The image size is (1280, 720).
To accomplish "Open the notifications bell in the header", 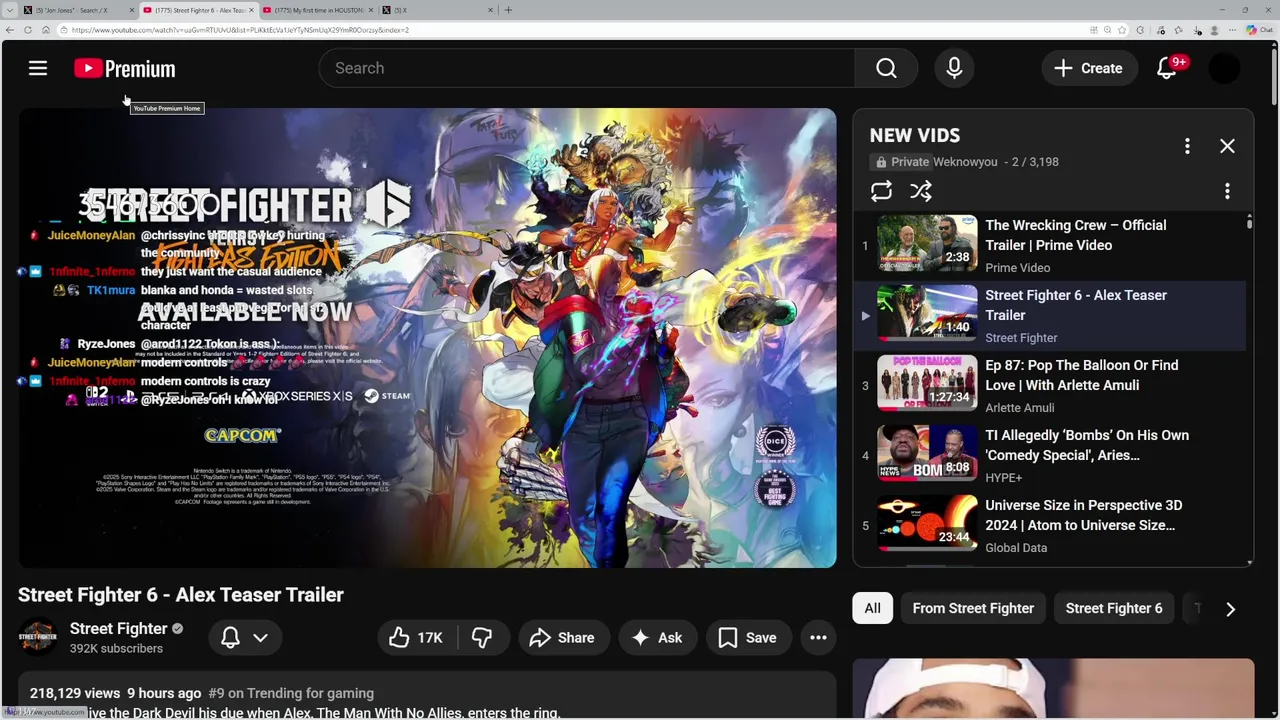I will click(x=1167, y=68).
